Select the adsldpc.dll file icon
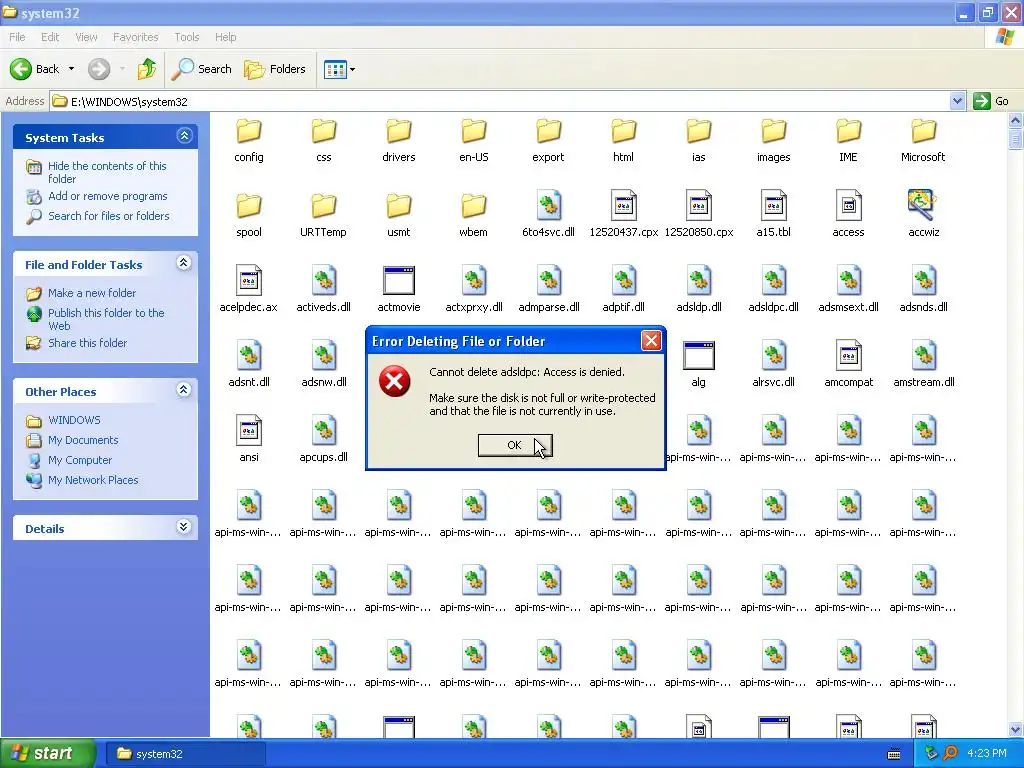1024x768 pixels. tap(774, 281)
